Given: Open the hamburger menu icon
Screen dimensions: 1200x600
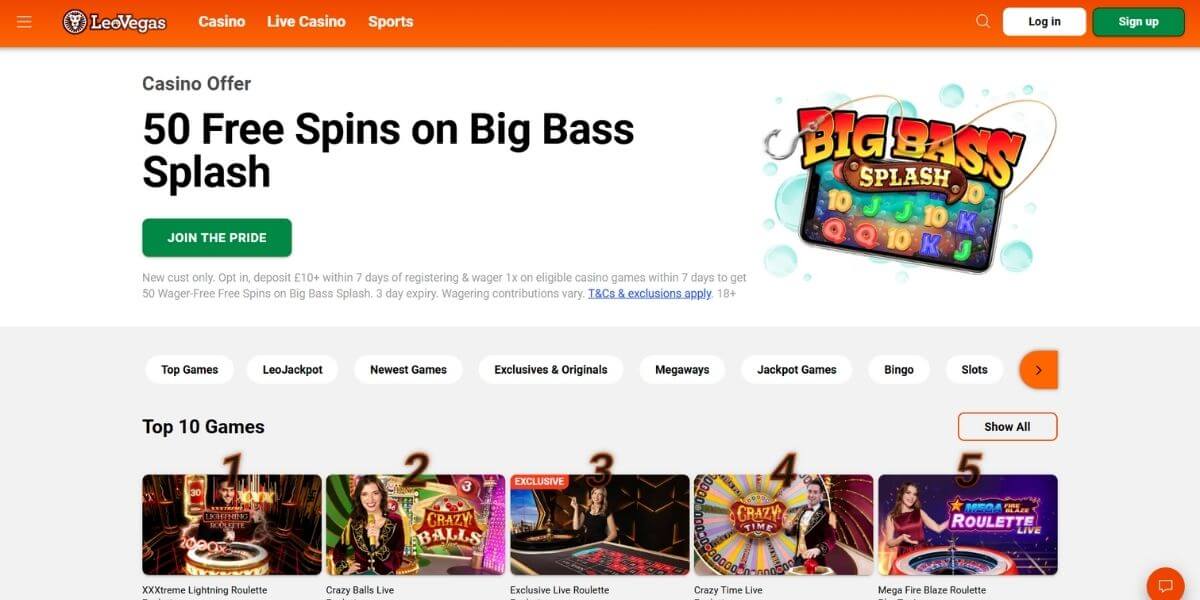Looking at the screenshot, I should pyautogui.click(x=25, y=22).
